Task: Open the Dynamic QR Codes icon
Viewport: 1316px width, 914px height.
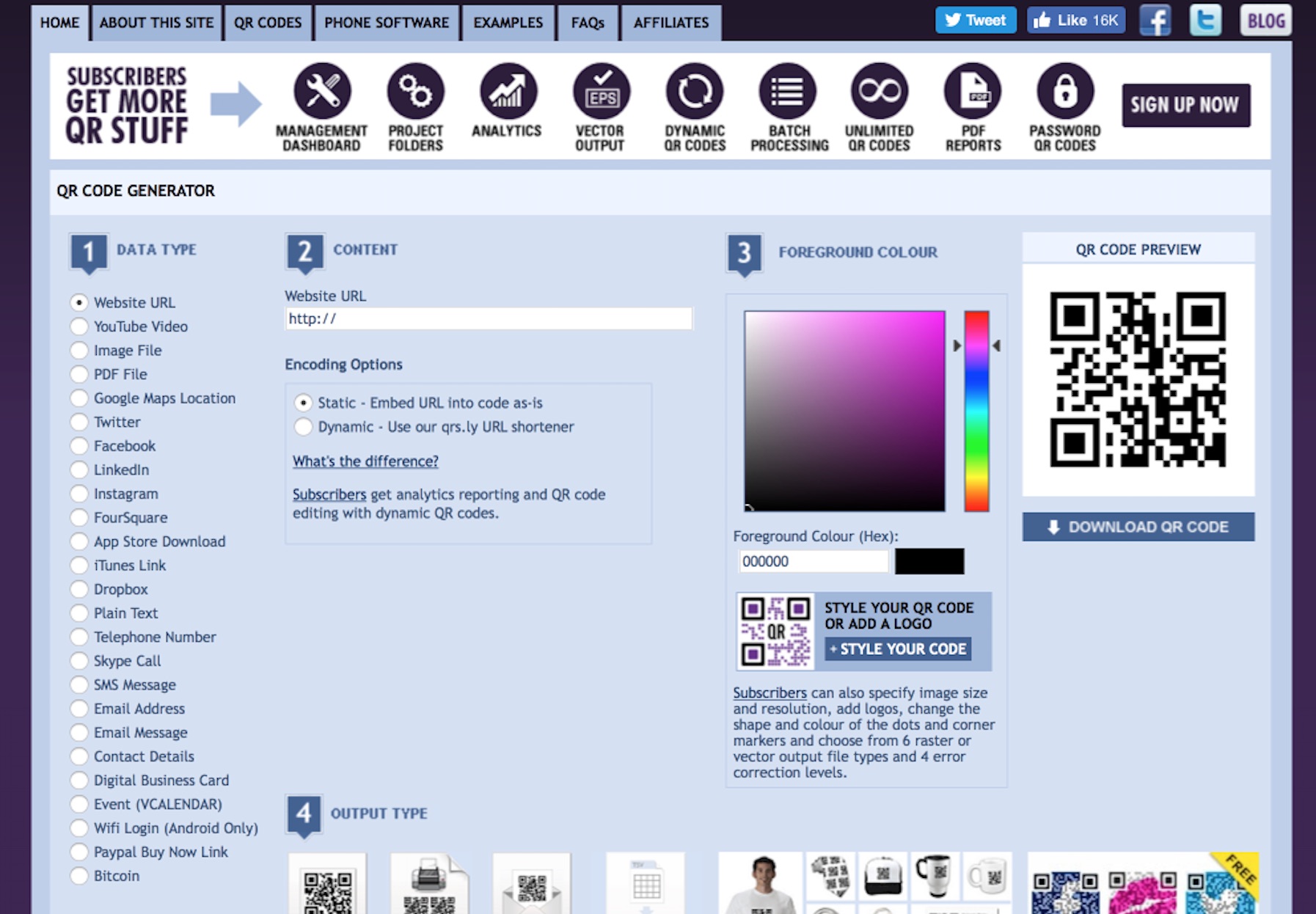Action: click(x=694, y=92)
